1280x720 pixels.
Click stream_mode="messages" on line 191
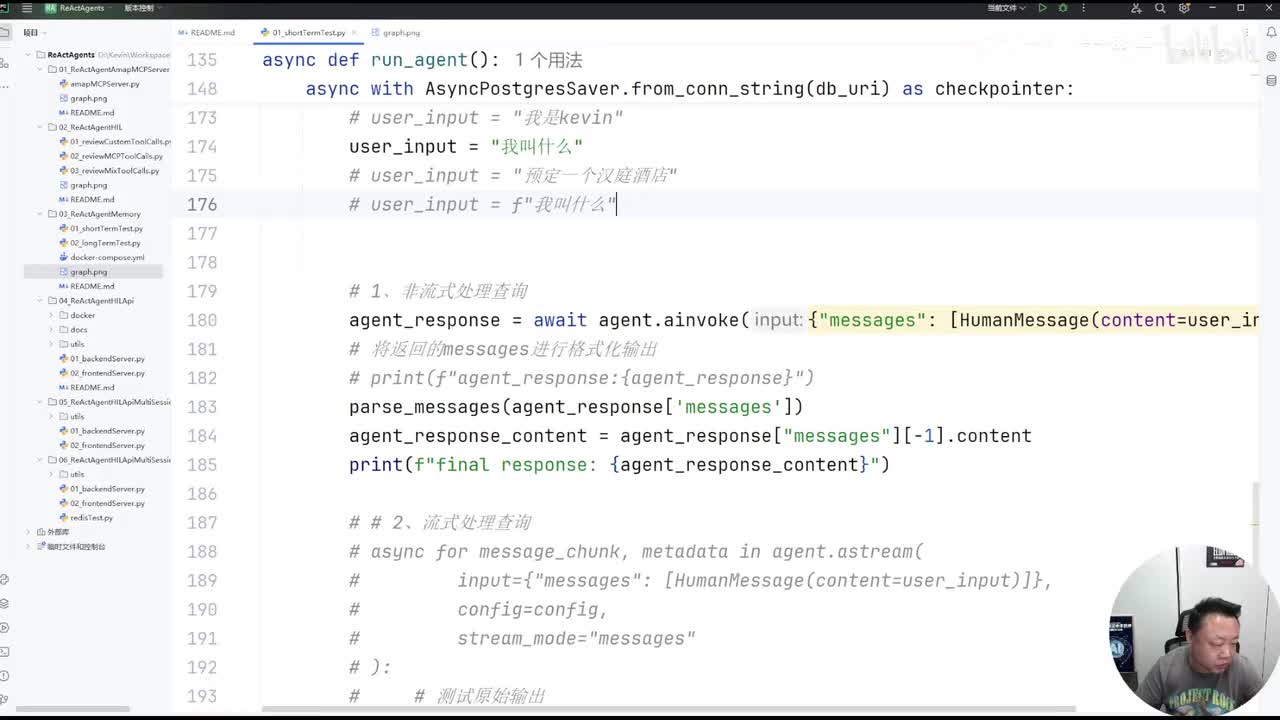click(576, 639)
